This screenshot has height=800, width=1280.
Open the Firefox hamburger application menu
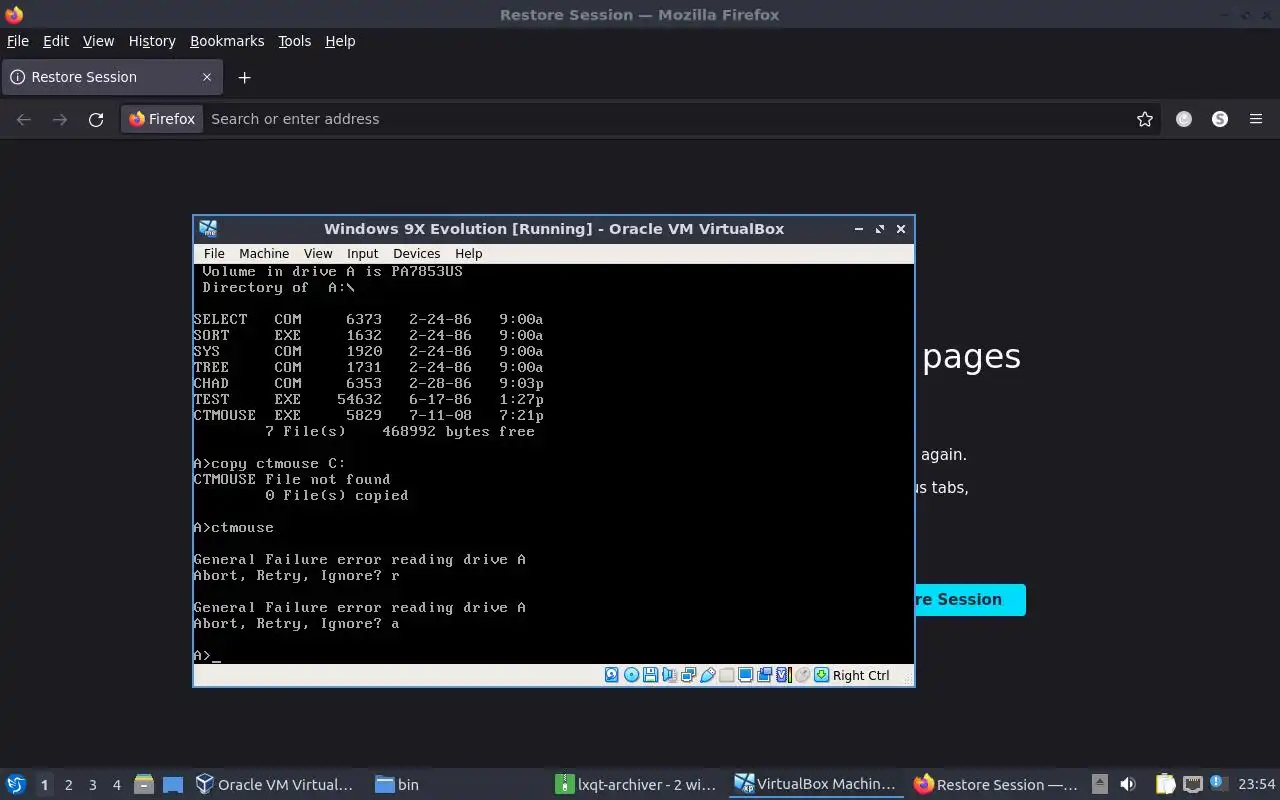pos(1256,119)
